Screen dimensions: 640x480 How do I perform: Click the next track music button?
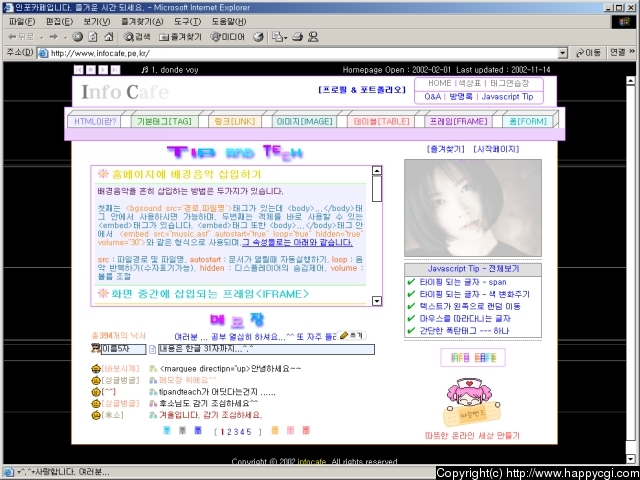116,70
